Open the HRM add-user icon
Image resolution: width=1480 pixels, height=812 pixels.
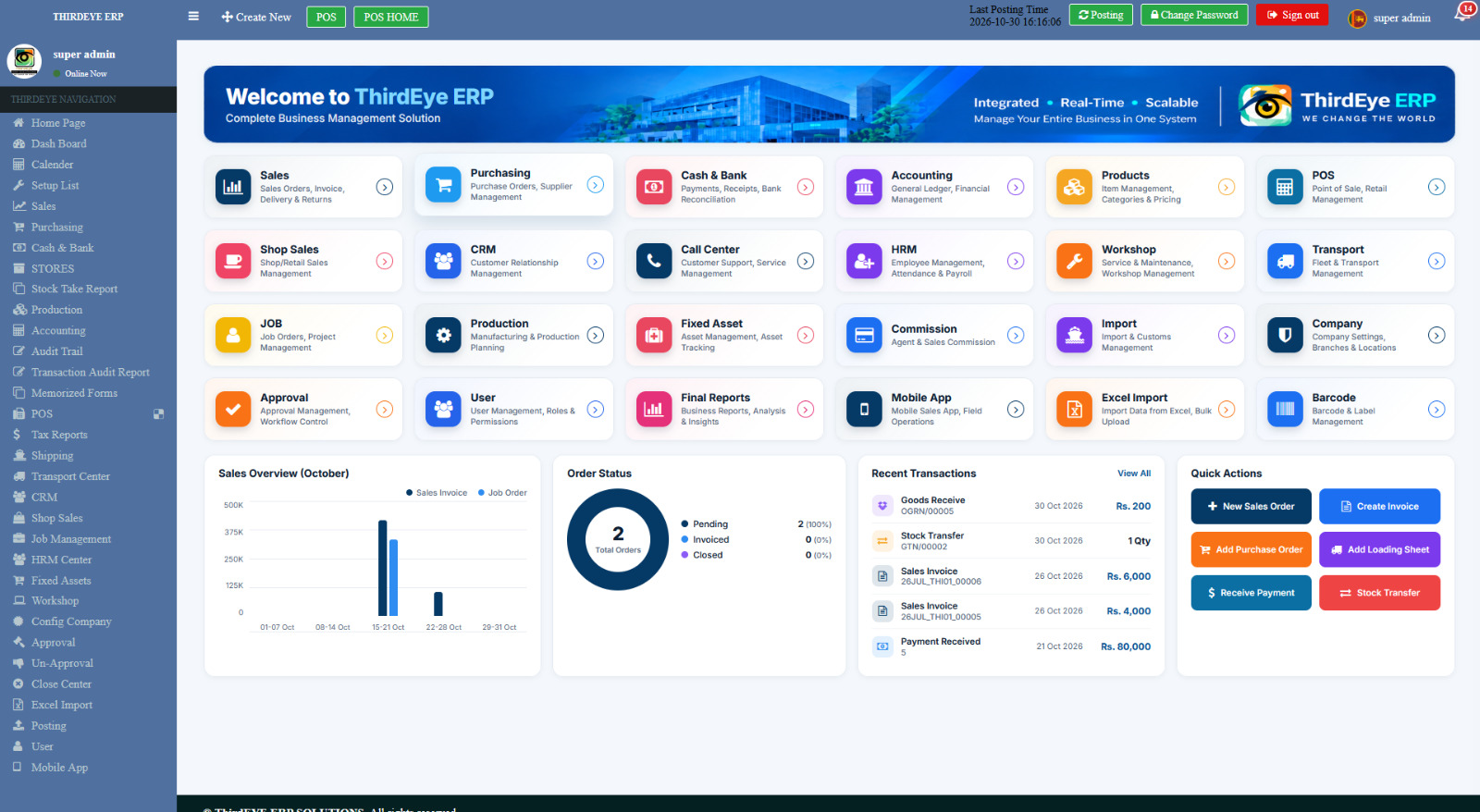click(x=864, y=261)
